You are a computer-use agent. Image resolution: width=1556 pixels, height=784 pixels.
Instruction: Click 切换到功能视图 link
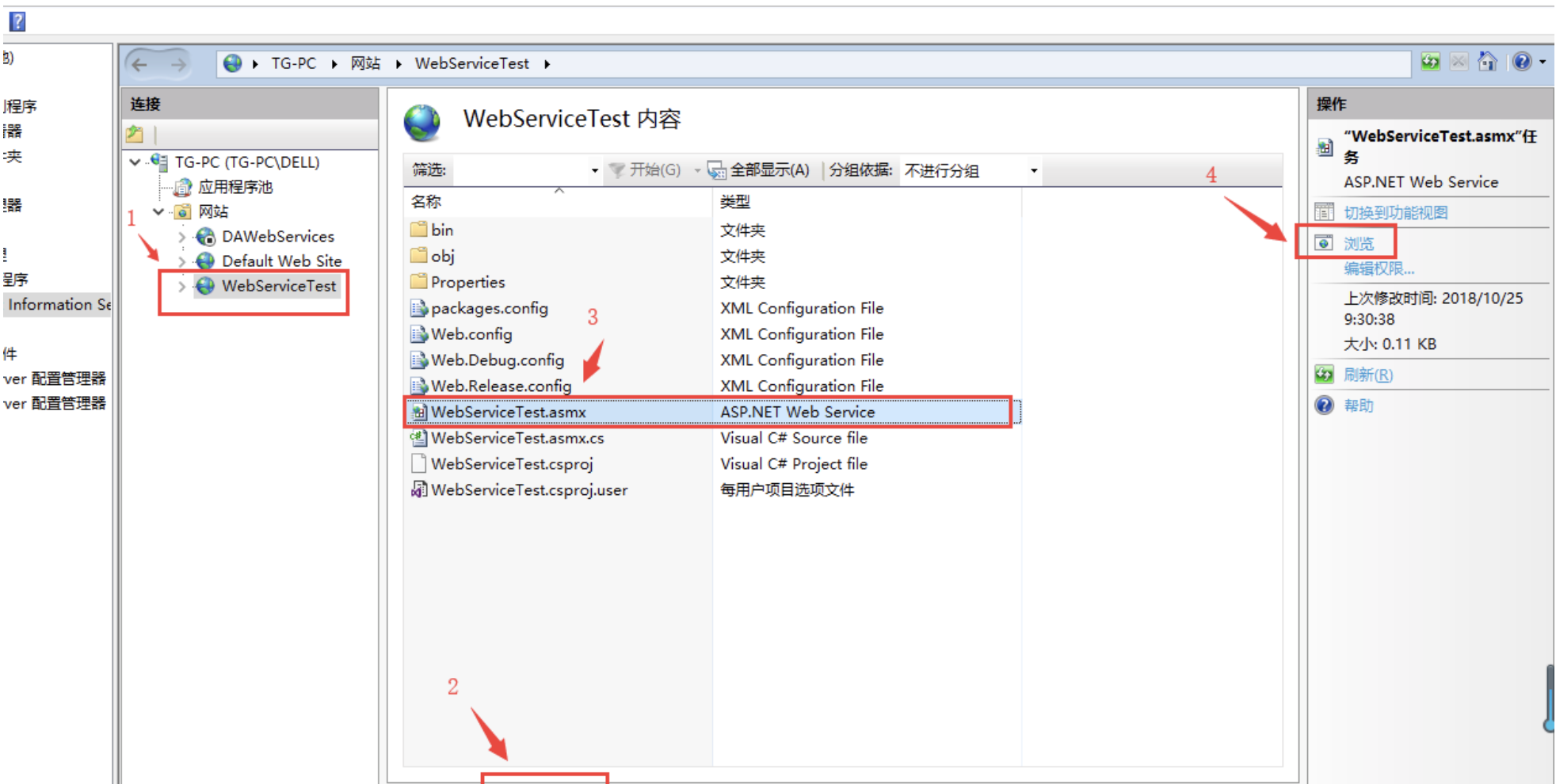pos(1395,212)
